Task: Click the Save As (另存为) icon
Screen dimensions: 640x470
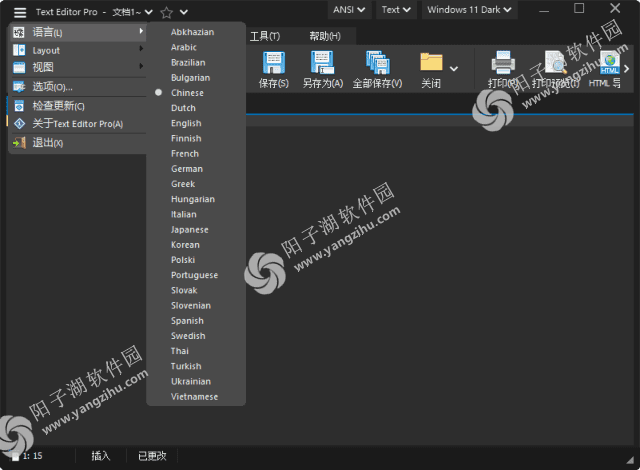Action: (322, 62)
